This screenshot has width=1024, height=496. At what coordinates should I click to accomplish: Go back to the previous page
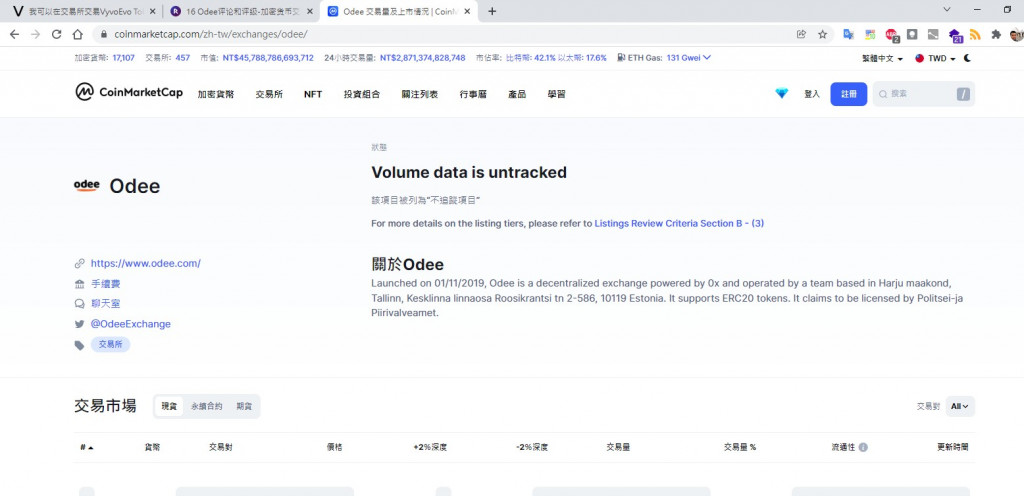(14, 35)
